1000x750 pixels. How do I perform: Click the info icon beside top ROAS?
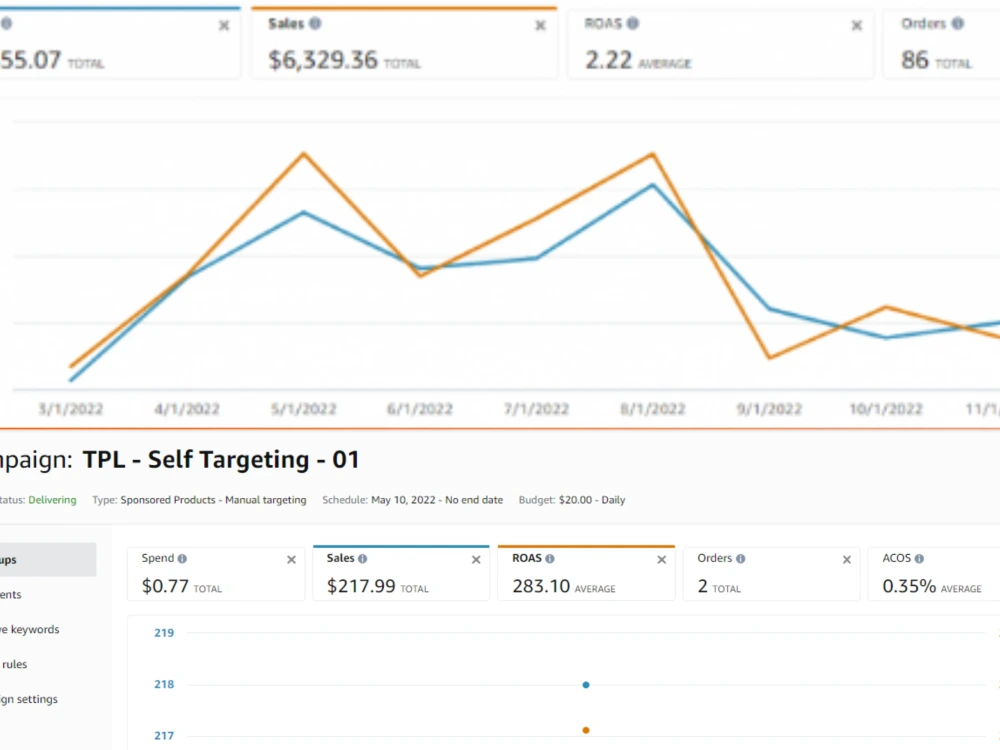click(633, 24)
